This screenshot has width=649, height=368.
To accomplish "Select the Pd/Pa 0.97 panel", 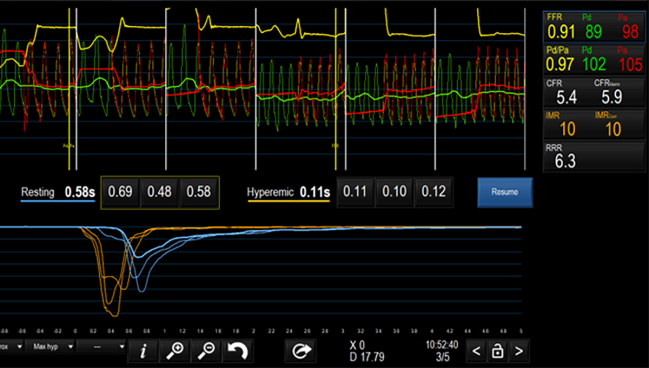I will pos(594,60).
